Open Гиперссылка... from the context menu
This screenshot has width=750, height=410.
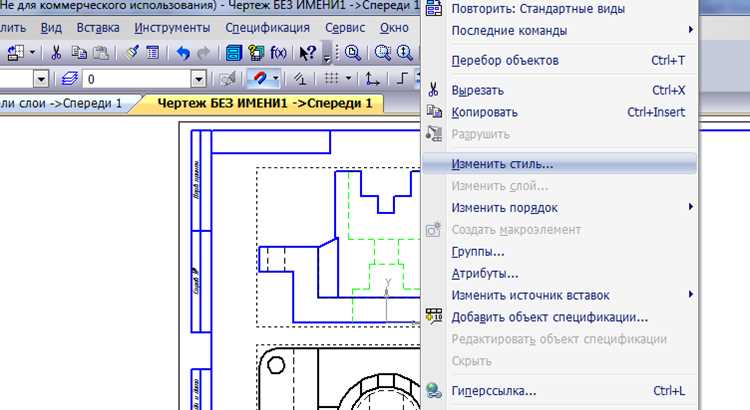[x=560, y=391]
